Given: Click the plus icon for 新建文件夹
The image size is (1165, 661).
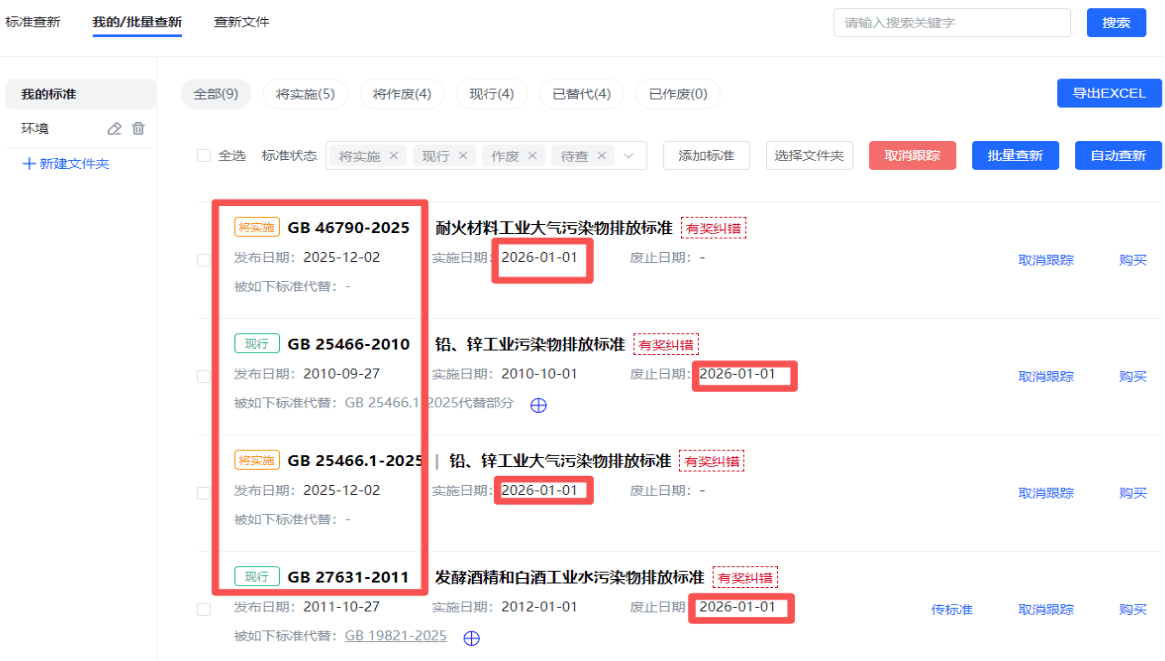Looking at the screenshot, I should click(29, 163).
